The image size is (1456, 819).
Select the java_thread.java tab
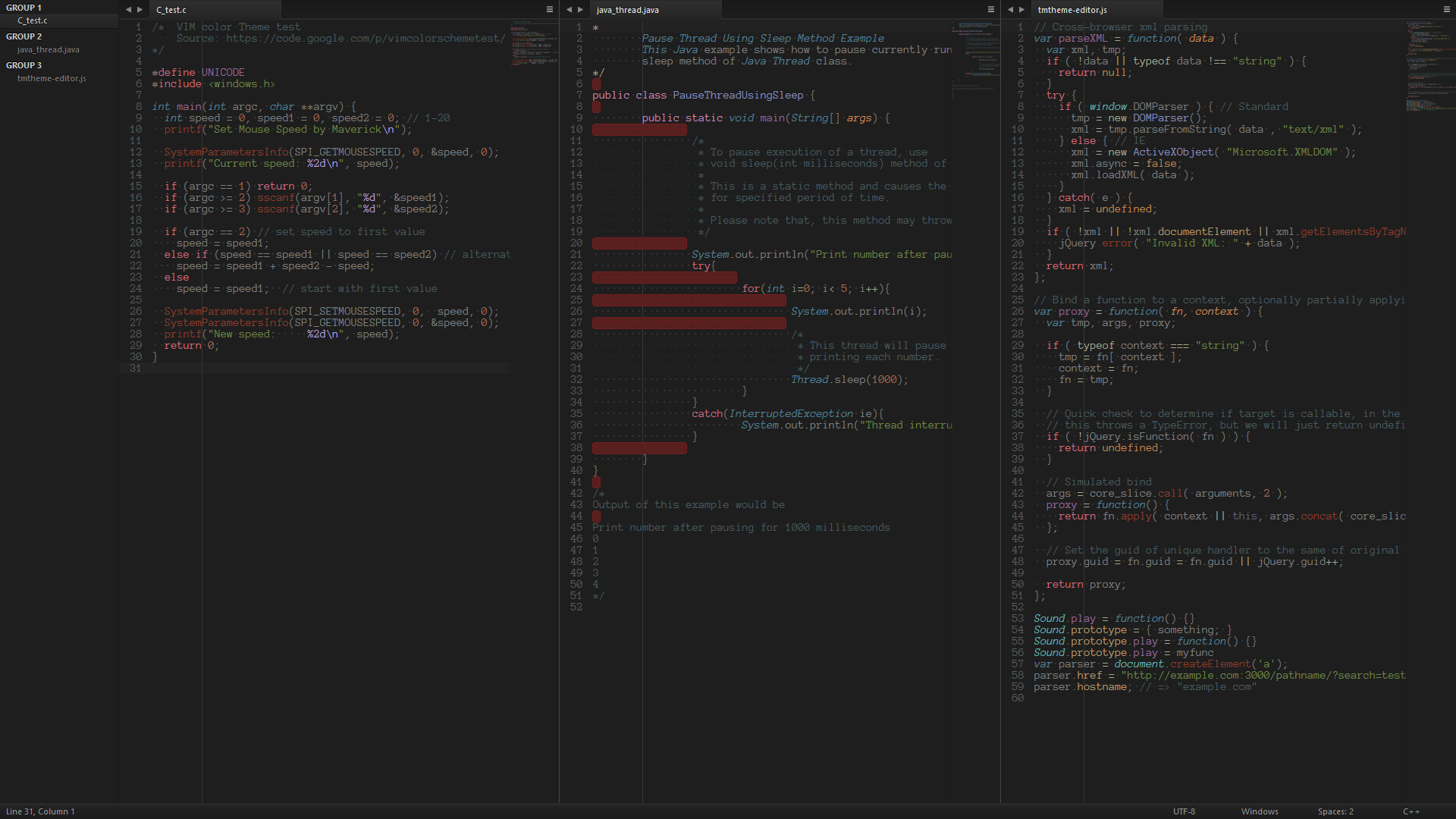pos(627,10)
